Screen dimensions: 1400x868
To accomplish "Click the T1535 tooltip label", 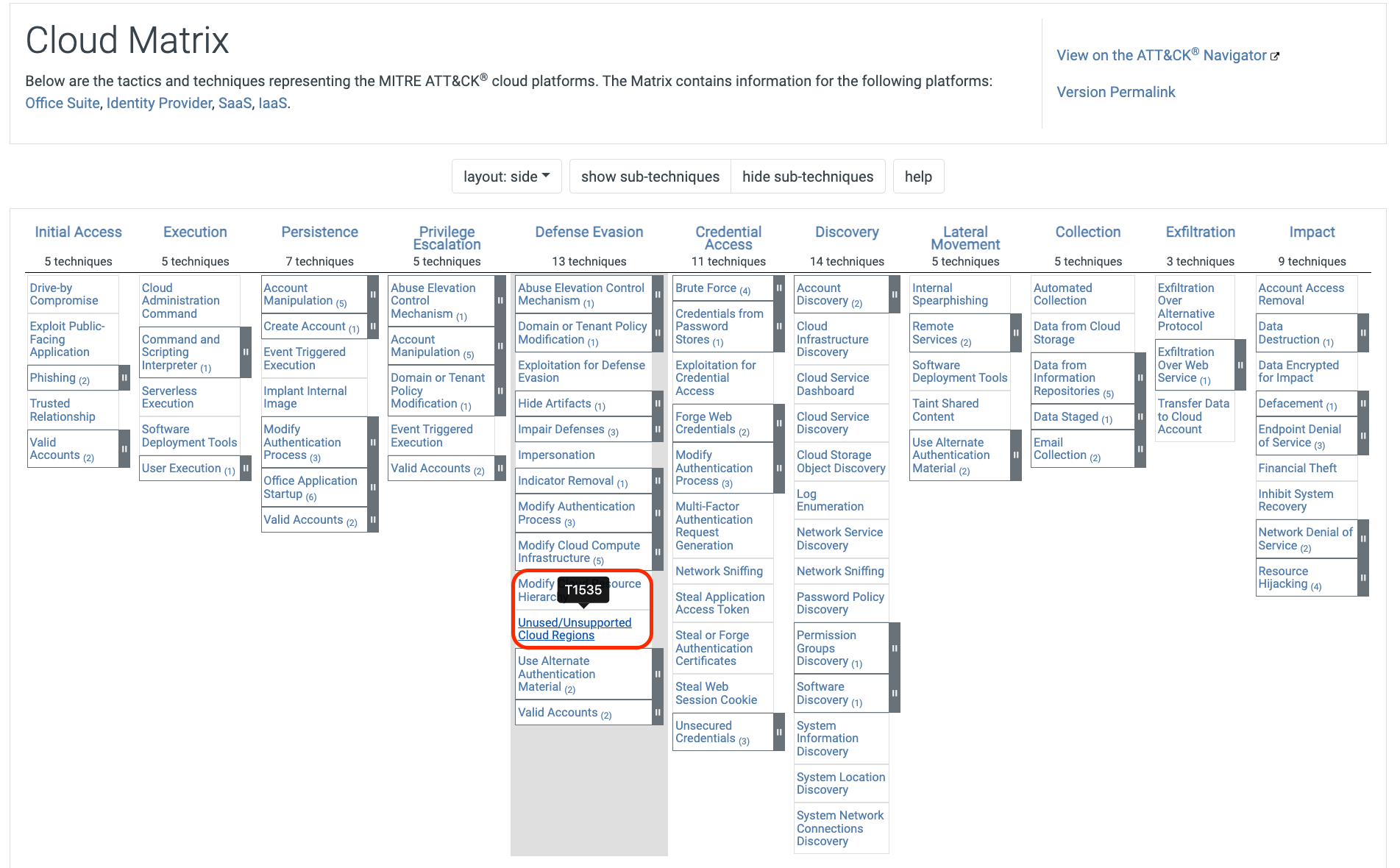I will click(x=585, y=589).
